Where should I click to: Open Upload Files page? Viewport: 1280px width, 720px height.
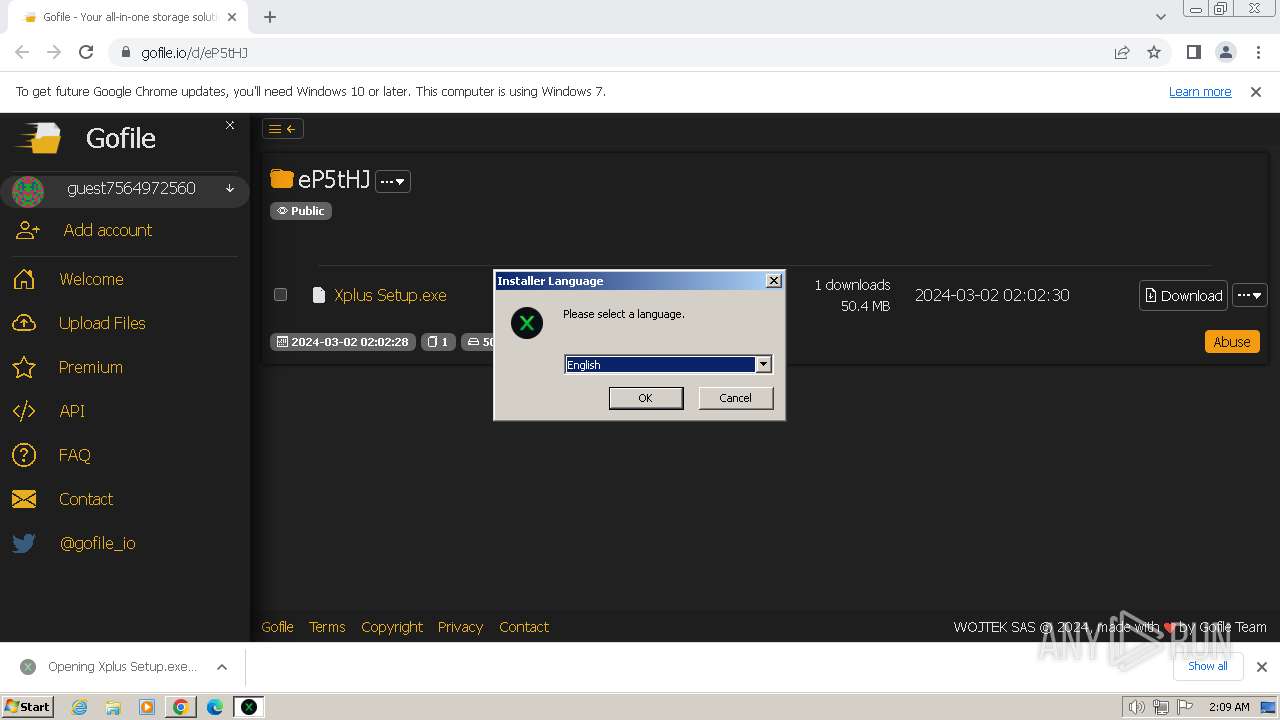pyautogui.click(x=102, y=323)
